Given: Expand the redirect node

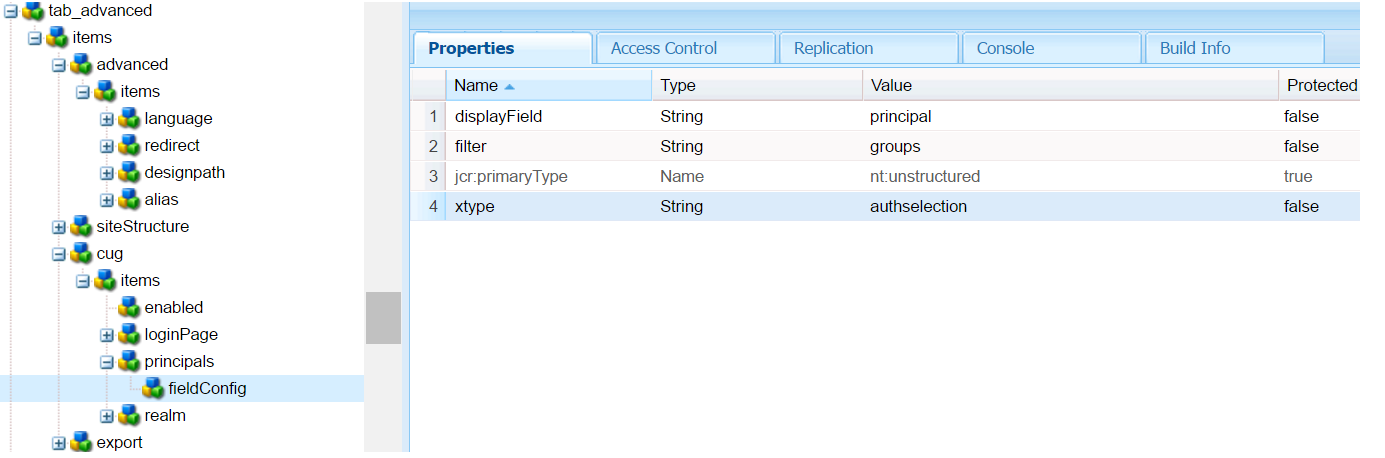Looking at the screenshot, I should (x=107, y=145).
